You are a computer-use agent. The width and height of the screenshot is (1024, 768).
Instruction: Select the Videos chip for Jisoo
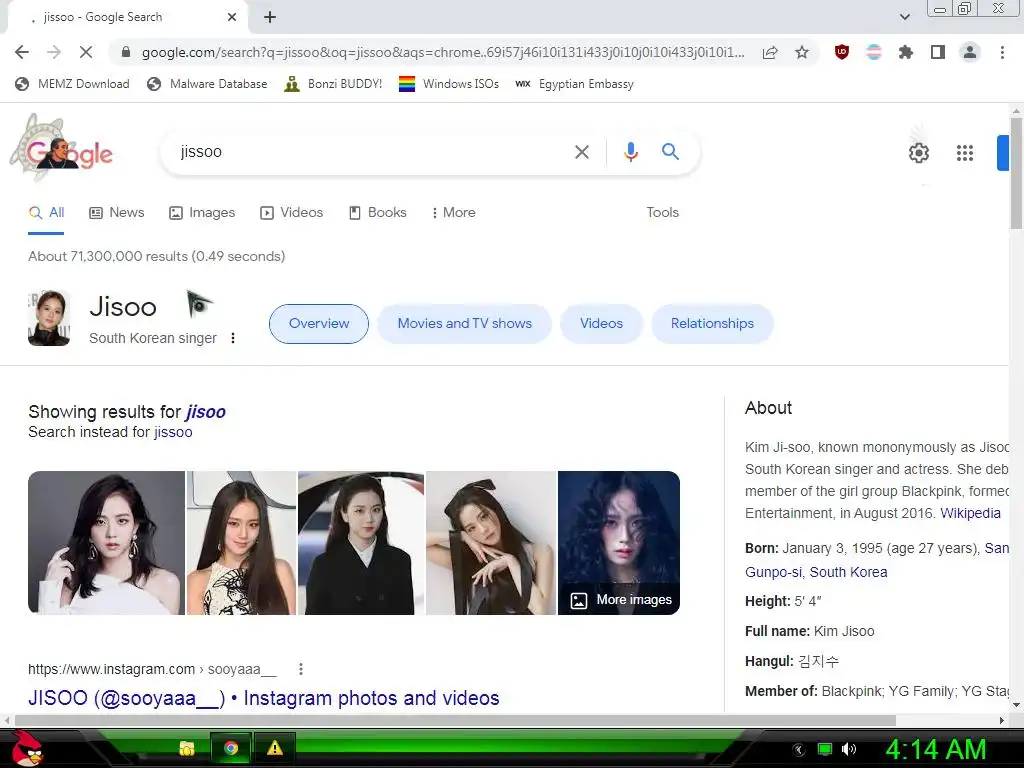[601, 323]
